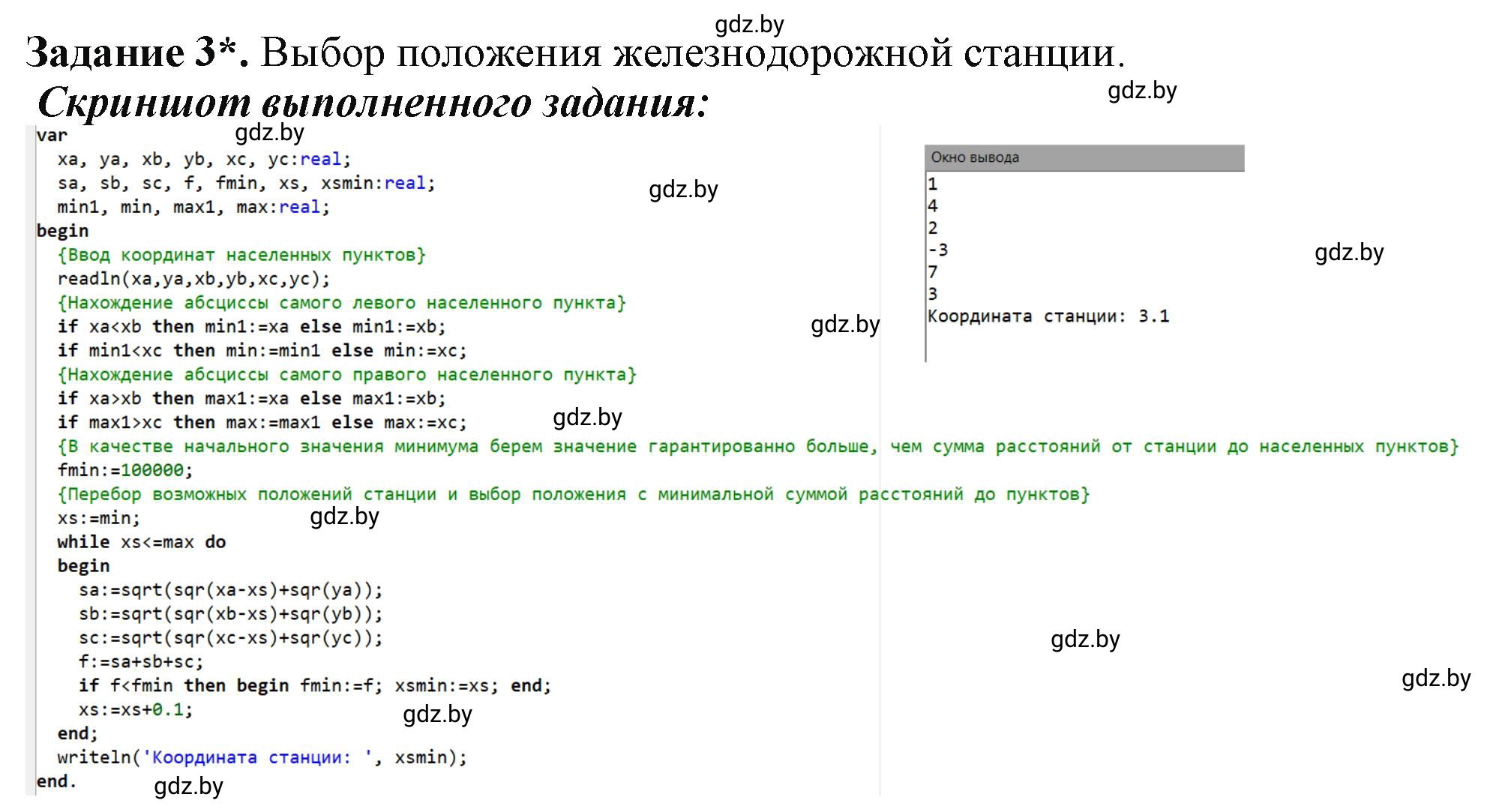Click the line 'sa, sb, sc, f, fmin, xs, xsmin:real;'
This screenshot has height=812, width=1487.
[x=246, y=184]
